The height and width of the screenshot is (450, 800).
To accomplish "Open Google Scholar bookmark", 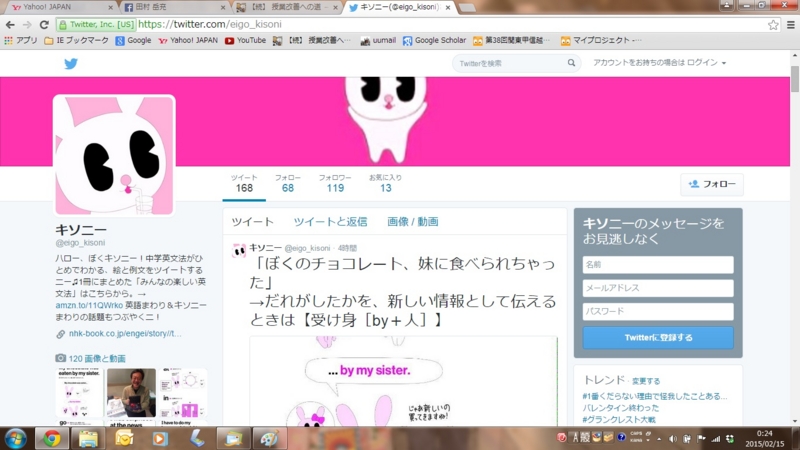I will pos(434,40).
